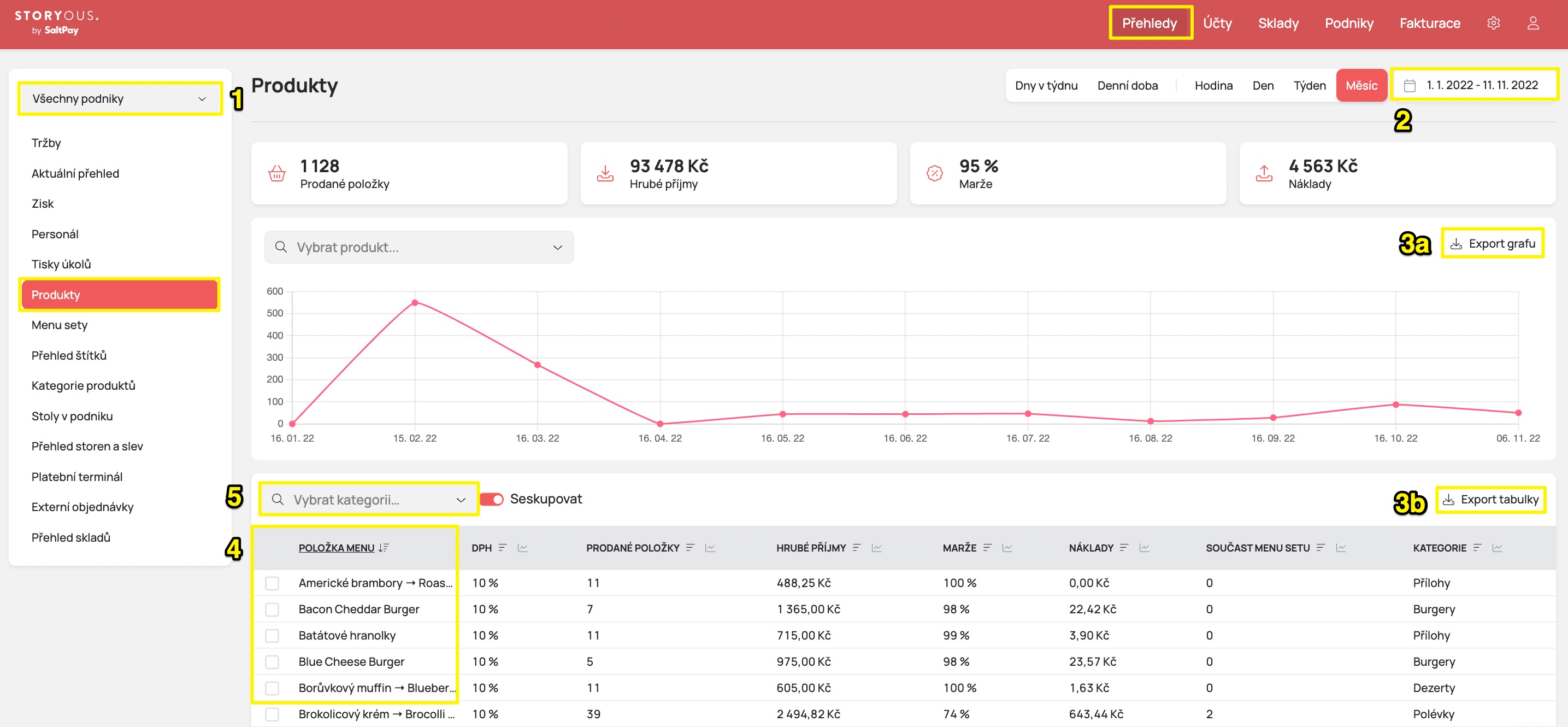Check the Blue Cheese Burger row checkbox
This screenshot has width=1568, height=727.
[272, 662]
